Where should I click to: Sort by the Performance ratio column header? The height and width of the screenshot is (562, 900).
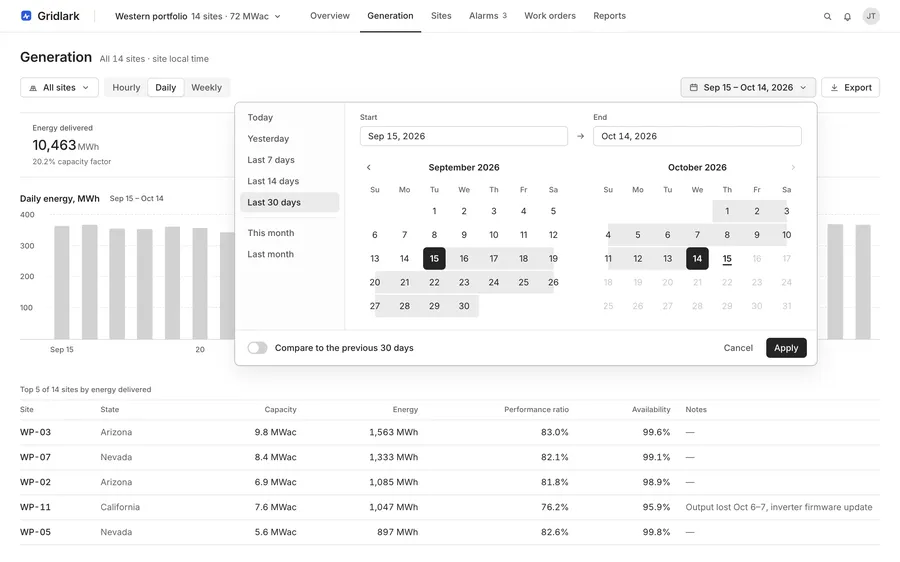pyautogui.click(x=536, y=410)
